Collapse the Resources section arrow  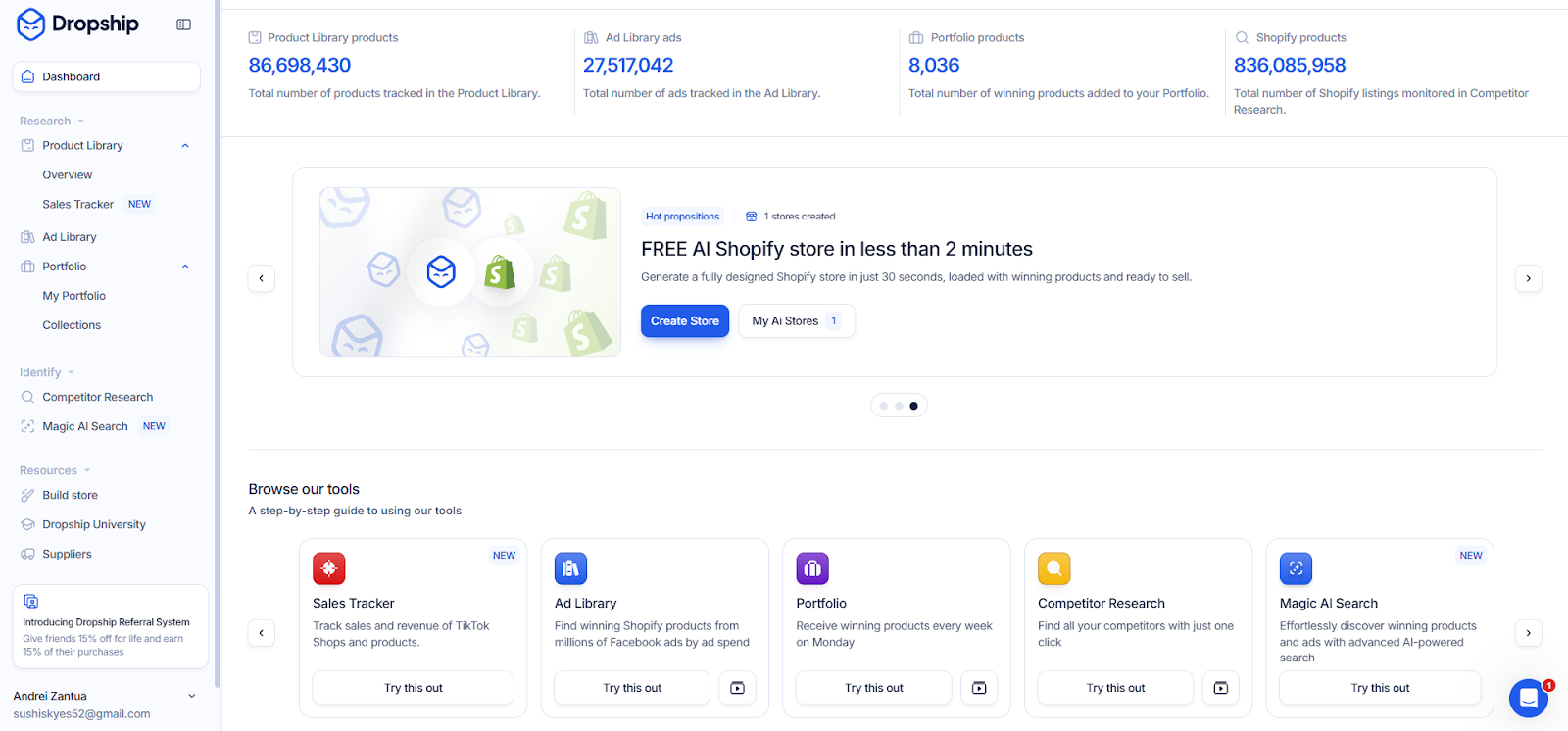pyautogui.click(x=87, y=471)
